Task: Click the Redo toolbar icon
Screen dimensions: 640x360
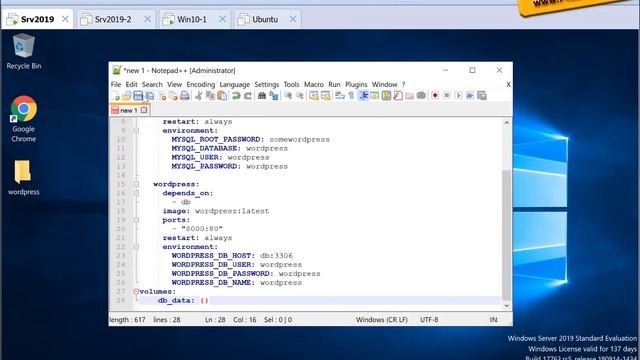Action: (x=248, y=96)
